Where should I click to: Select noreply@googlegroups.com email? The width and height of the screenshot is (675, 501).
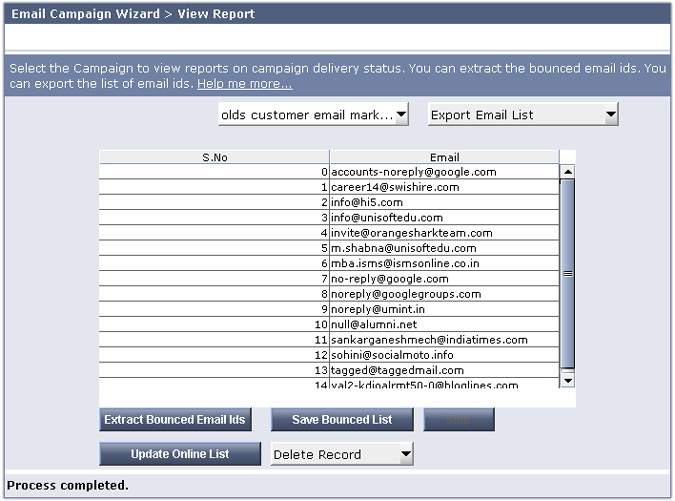445,294
